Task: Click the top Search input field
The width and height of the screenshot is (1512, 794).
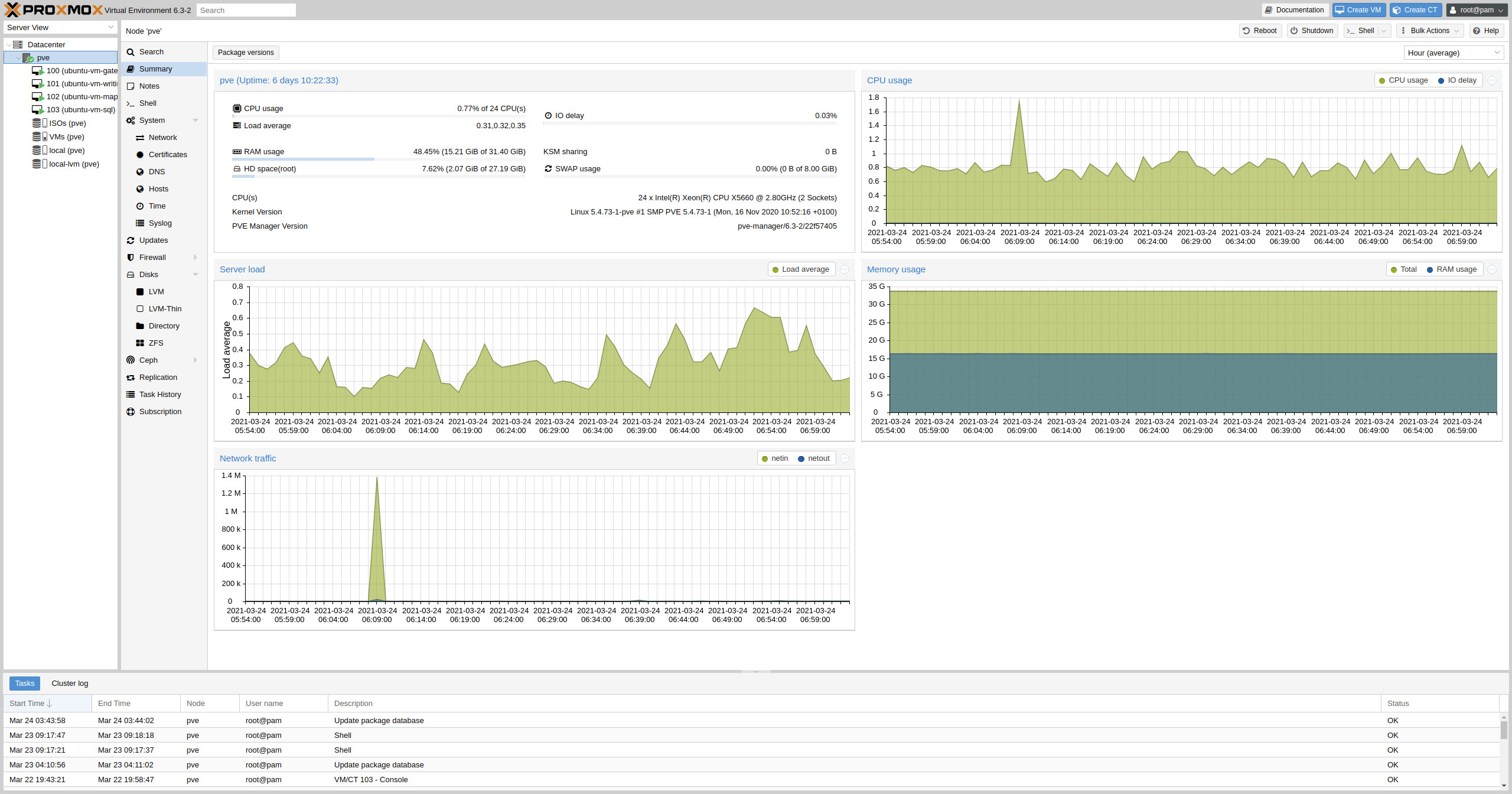Action: tap(246, 10)
